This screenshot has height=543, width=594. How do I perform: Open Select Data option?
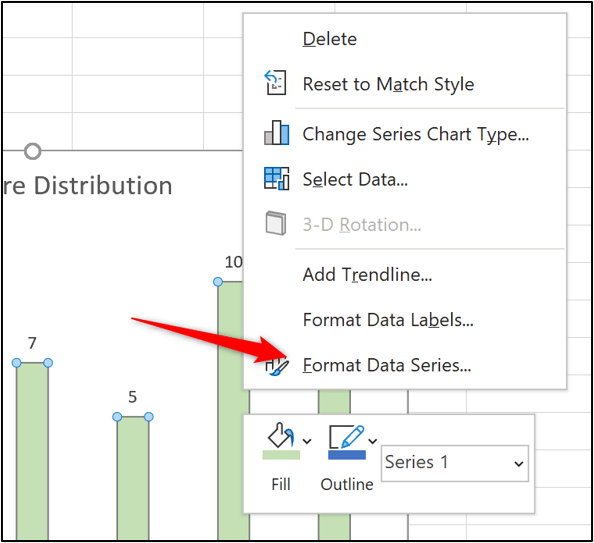tap(355, 179)
